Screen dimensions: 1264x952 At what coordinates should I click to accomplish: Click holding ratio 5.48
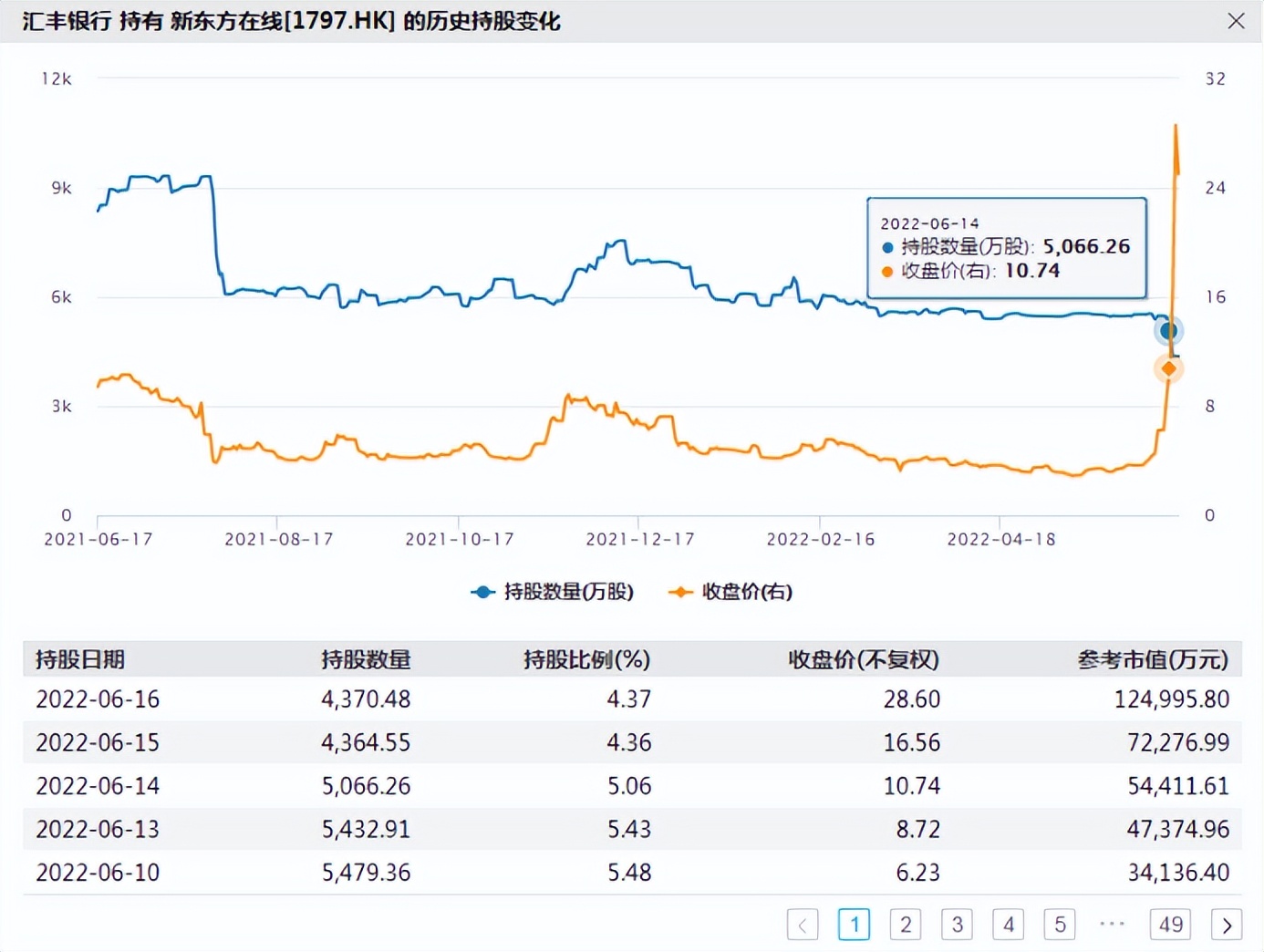(629, 873)
